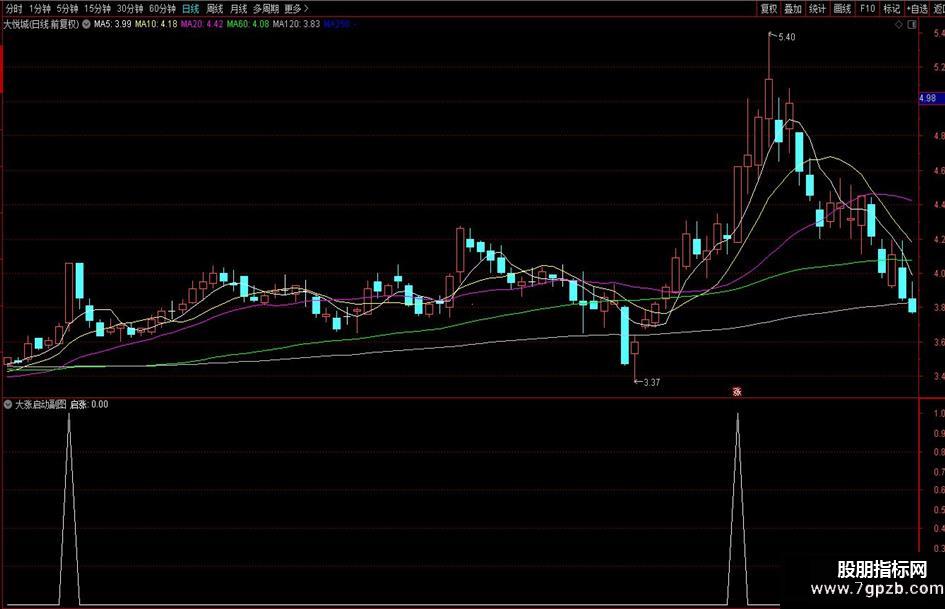Open F10 company info
This screenshot has width=945, height=609.
(x=867, y=8)
